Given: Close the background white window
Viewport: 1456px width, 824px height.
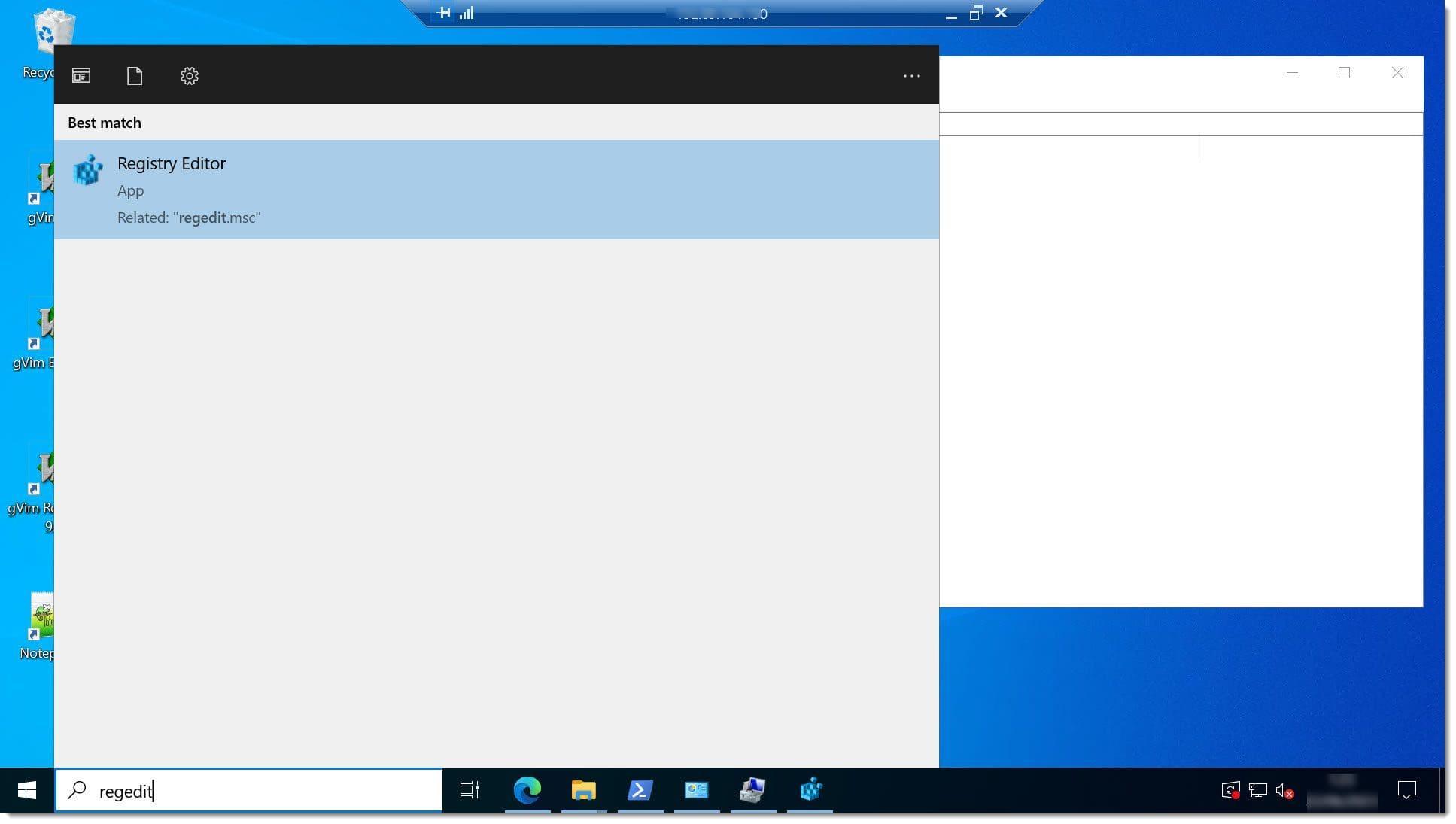Looking at the screenshot, I should (1397, 73).
